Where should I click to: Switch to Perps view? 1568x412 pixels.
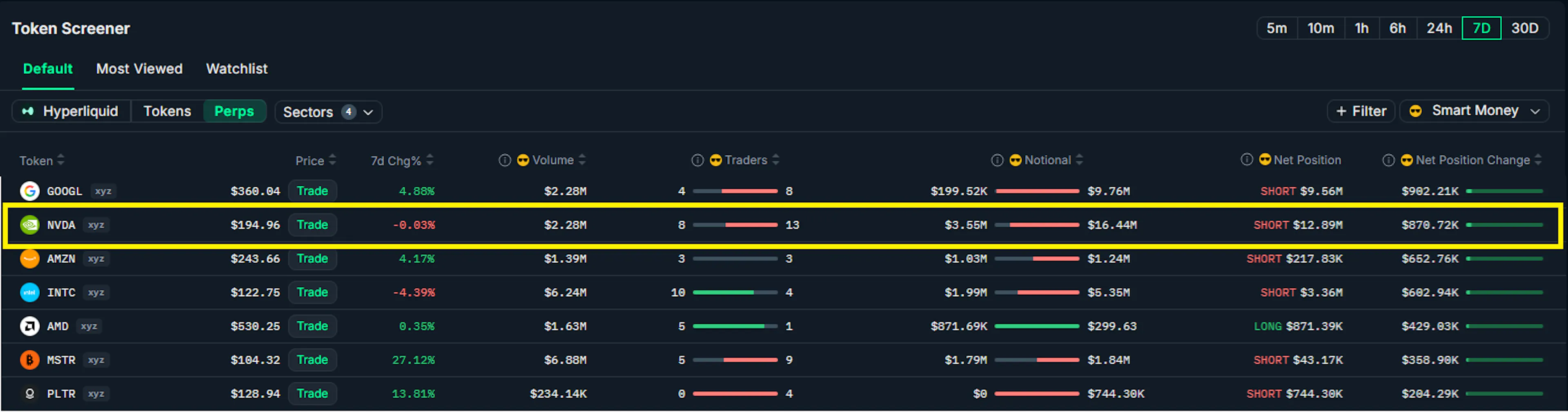(x=234, y=112)
